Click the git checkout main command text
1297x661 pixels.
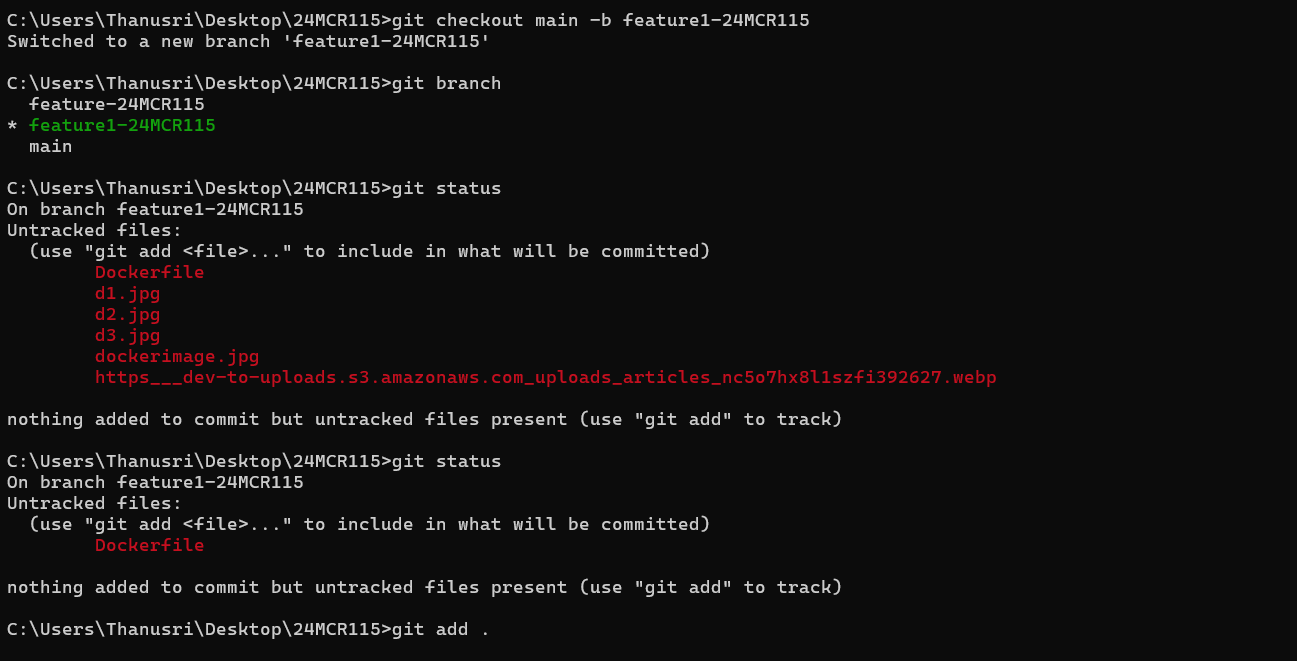click(601, 20)
